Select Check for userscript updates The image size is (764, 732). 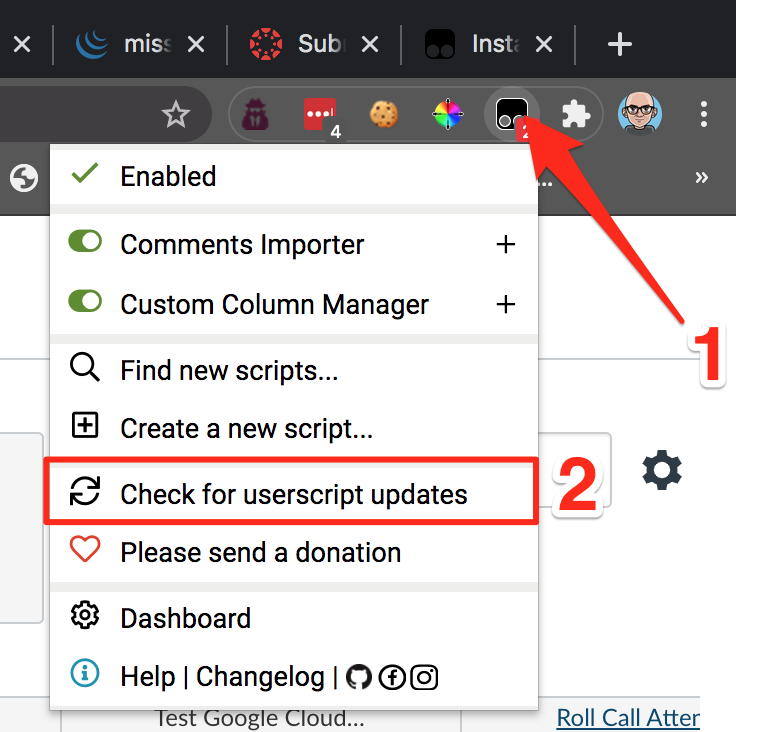point(293,493)
